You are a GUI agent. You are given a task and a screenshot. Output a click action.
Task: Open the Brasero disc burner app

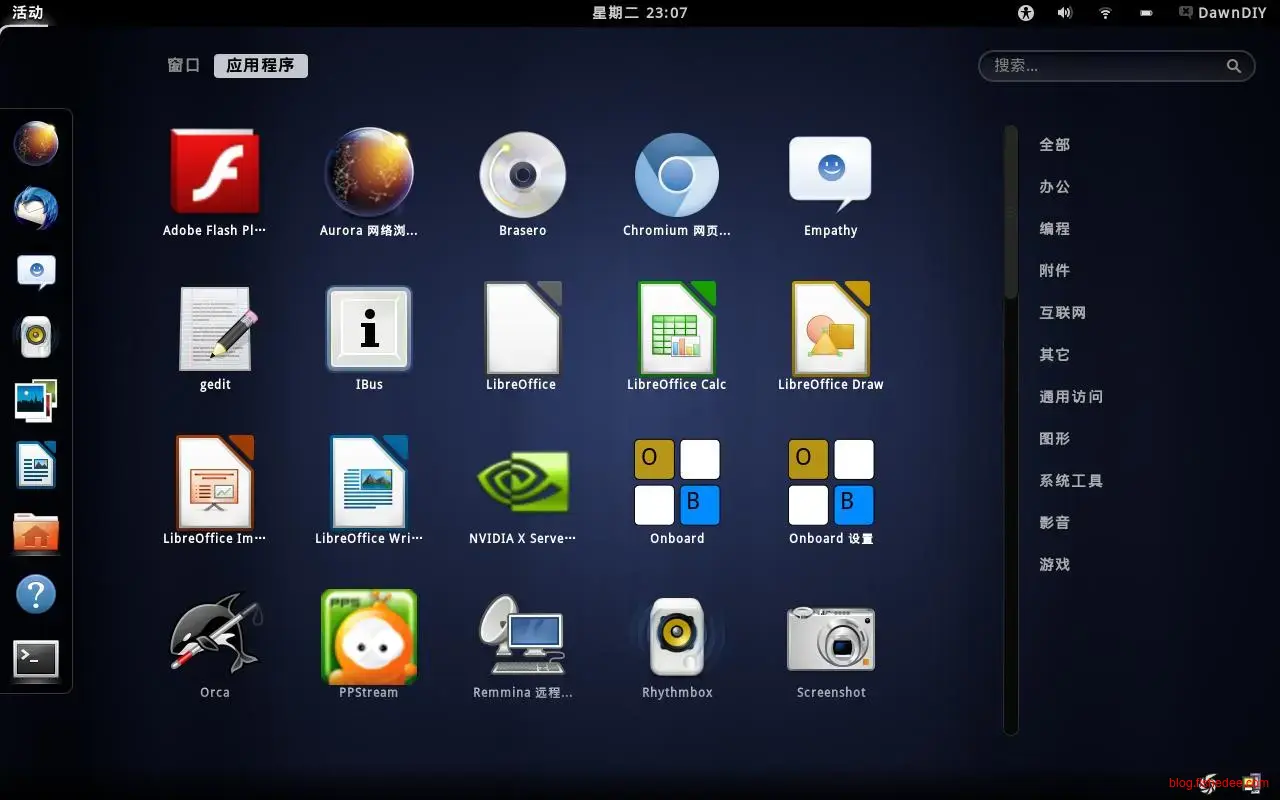[522, 174]
